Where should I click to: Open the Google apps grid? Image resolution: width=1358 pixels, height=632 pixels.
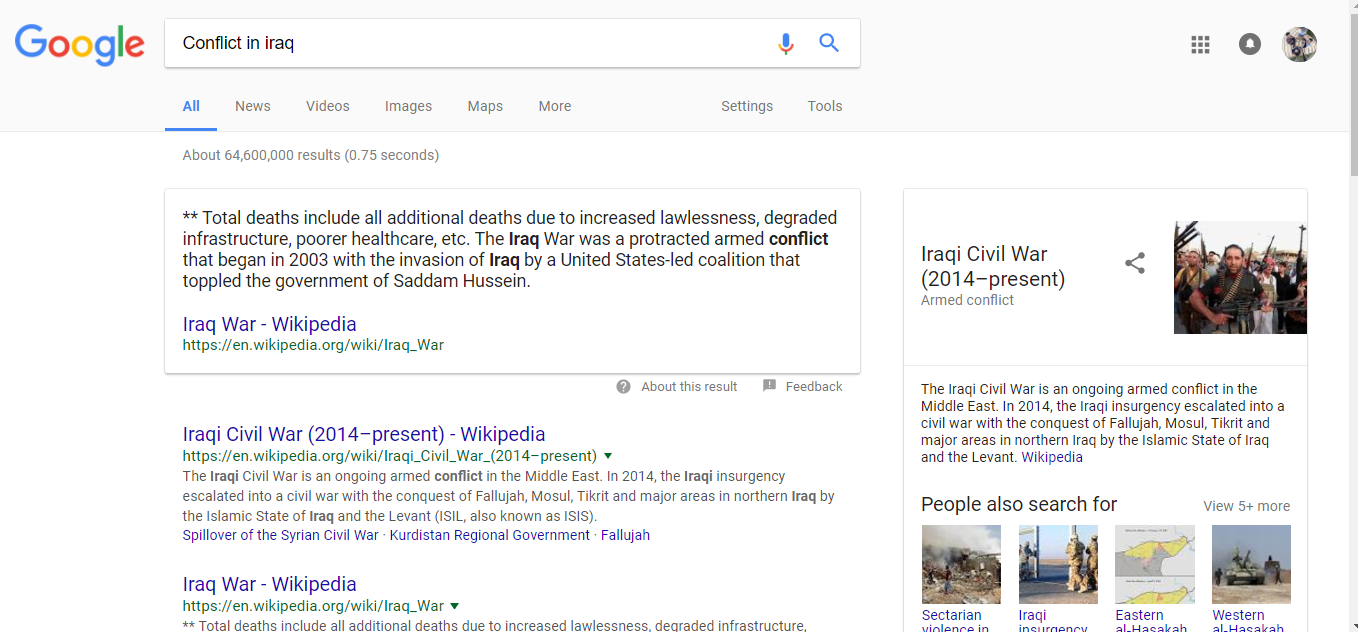pos(1200,44)
